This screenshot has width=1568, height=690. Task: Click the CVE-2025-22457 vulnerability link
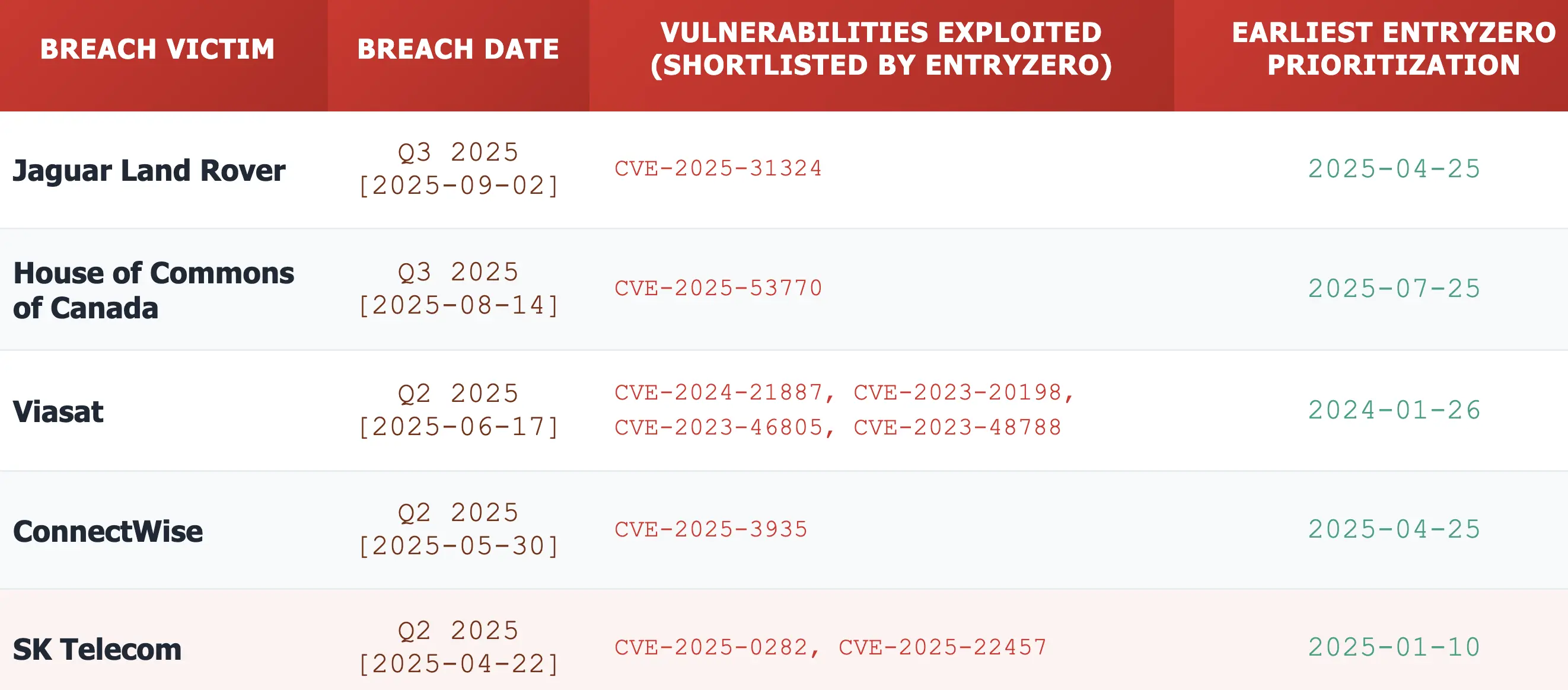pyautogui.click(x=942, y=648)
